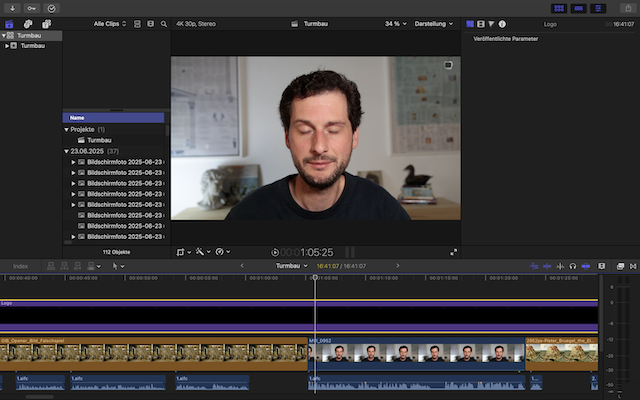This screenshot has height=400, width=640.
Task: Sort browser by Name column
Action: [x=113, y=118]
